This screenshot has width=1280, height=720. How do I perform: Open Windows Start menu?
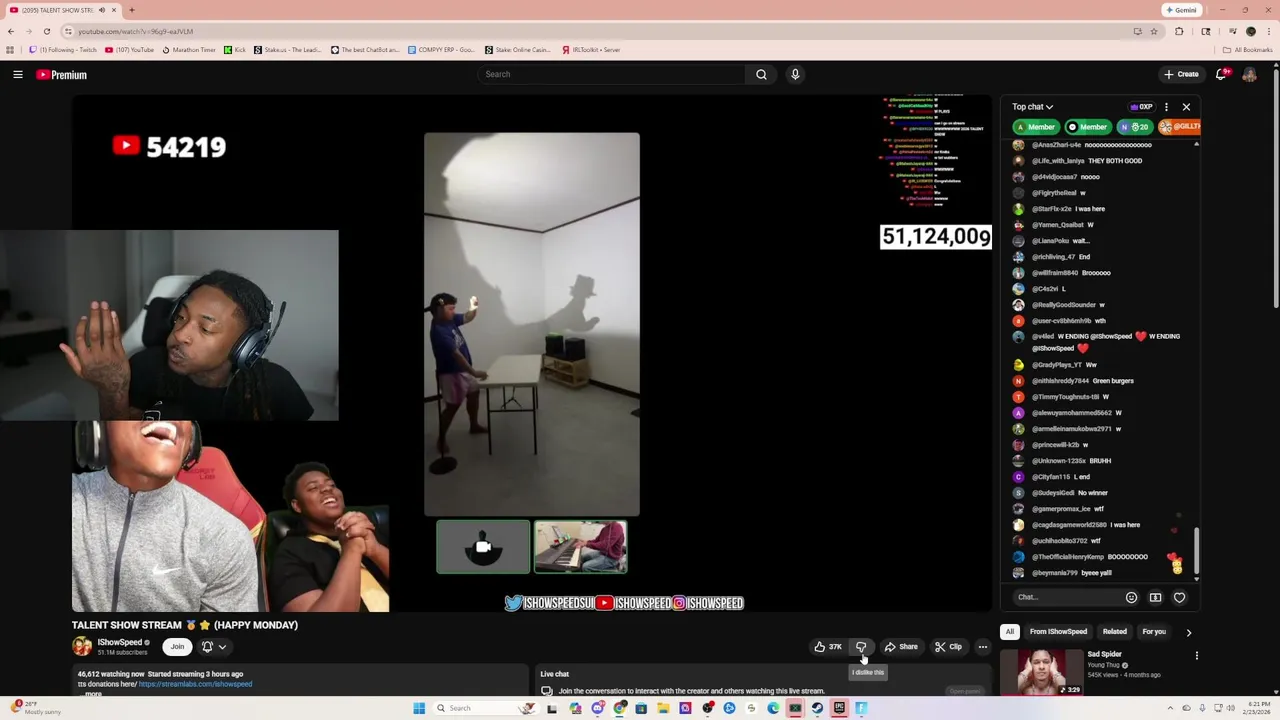(x=419, y=708)
